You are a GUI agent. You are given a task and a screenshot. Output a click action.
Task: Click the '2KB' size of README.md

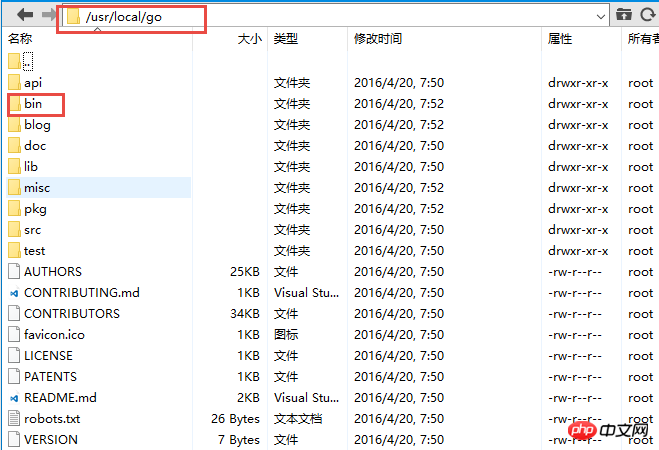[x=248, y=398]
